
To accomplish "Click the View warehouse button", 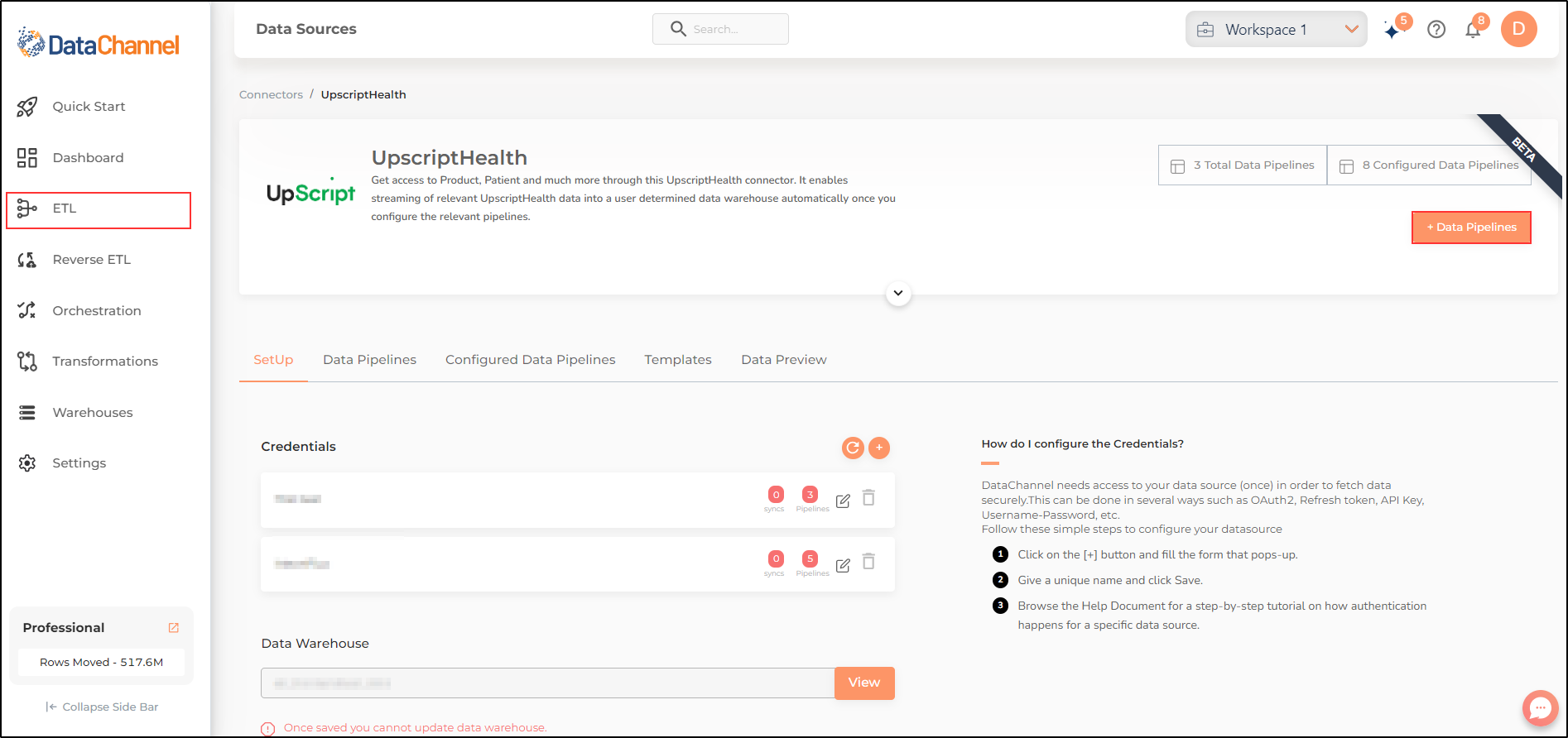I will tap(864, 683).
